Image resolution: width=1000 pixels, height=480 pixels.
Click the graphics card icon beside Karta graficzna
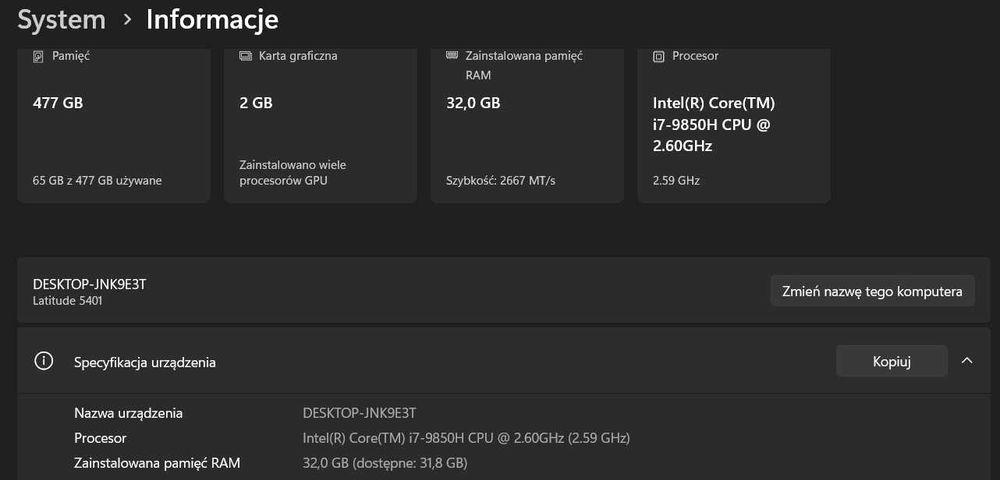(x=246, y=56)
